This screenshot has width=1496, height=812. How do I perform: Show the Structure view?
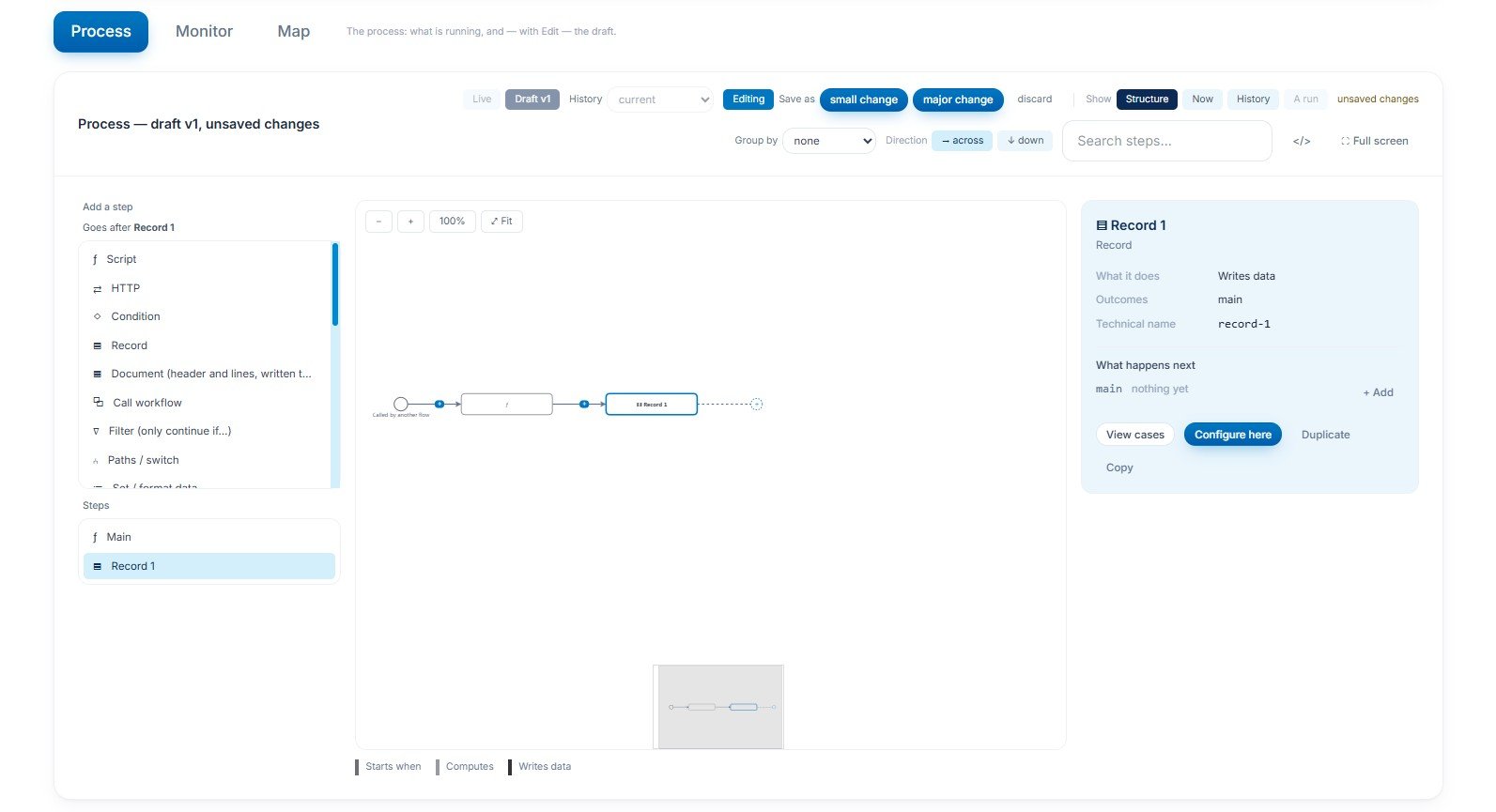point(1147,100)
